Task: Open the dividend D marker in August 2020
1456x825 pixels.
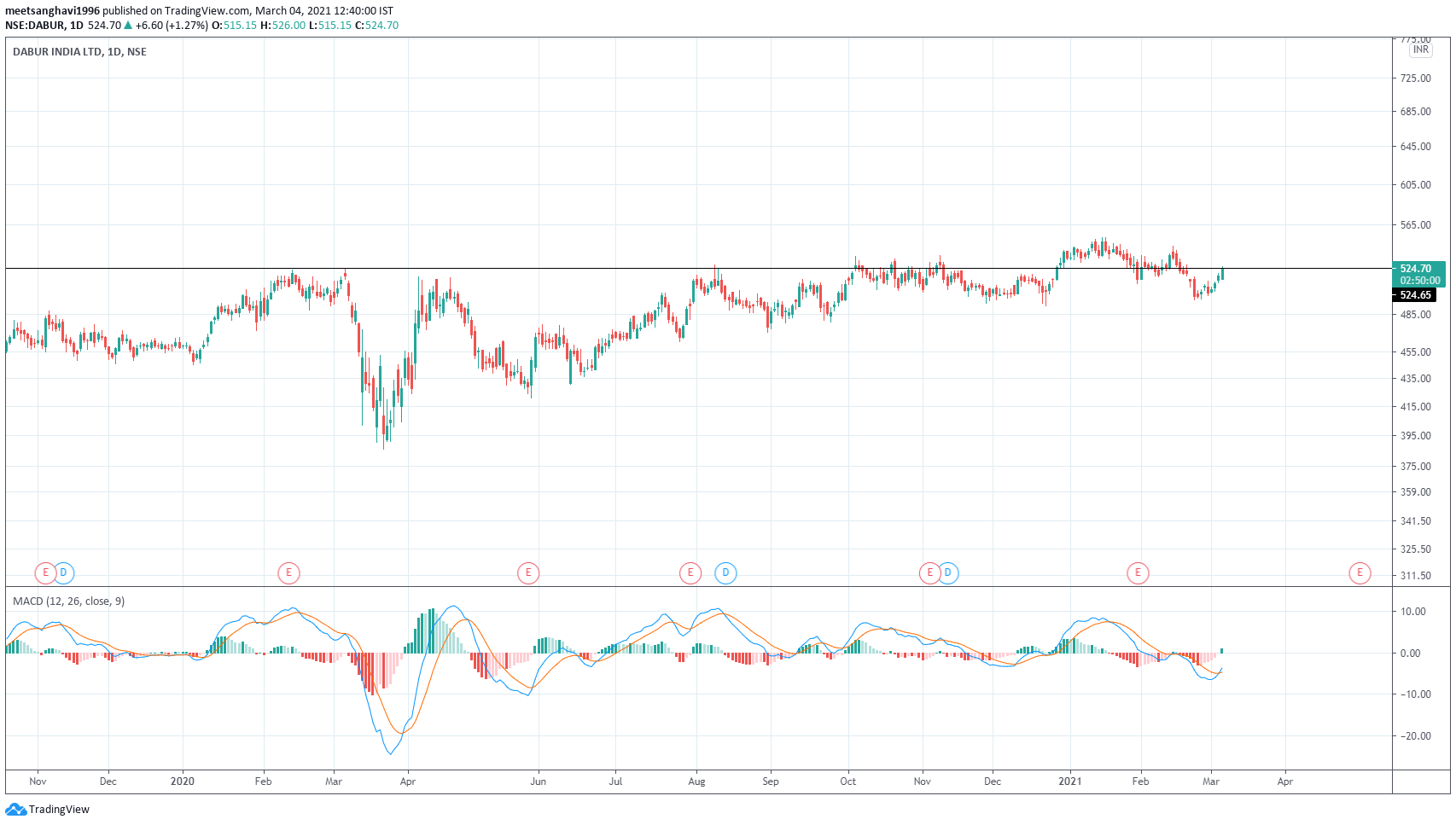Action: pyautogui.click(x=725, y=573)
